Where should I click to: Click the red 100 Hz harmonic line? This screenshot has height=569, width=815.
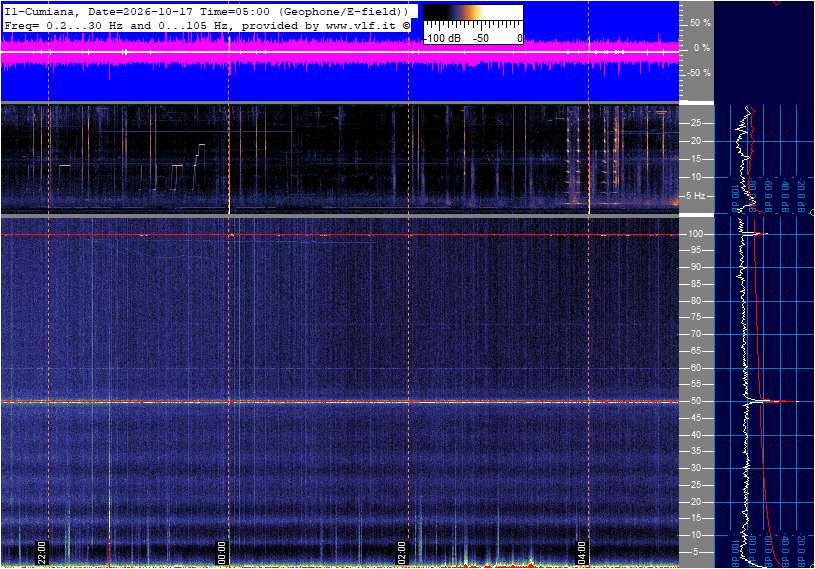[340, 235]
